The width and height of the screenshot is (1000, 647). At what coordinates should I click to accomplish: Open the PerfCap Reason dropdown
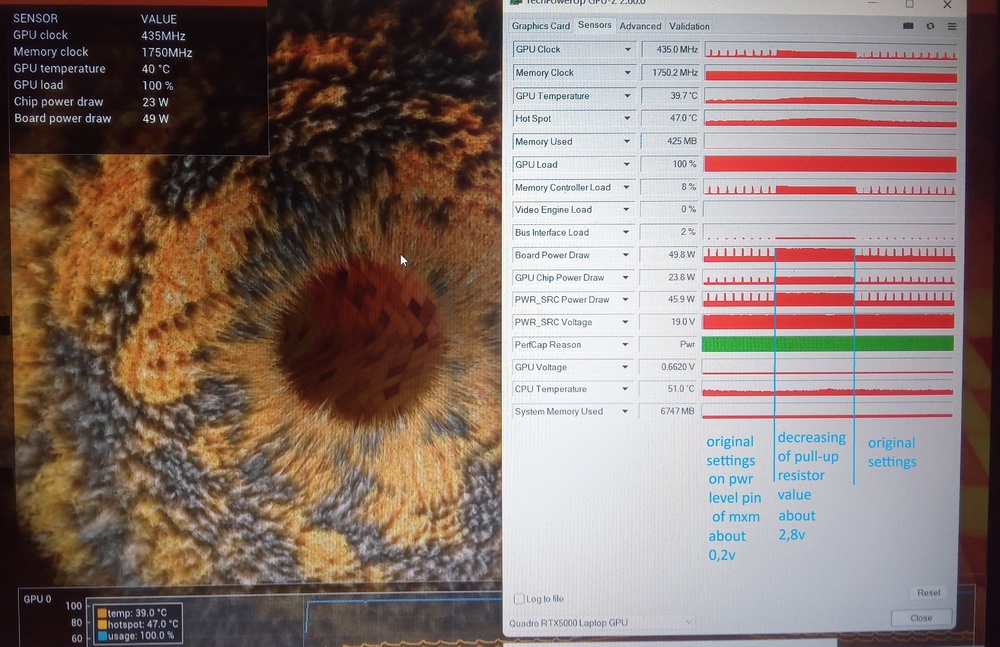[628, 345]
